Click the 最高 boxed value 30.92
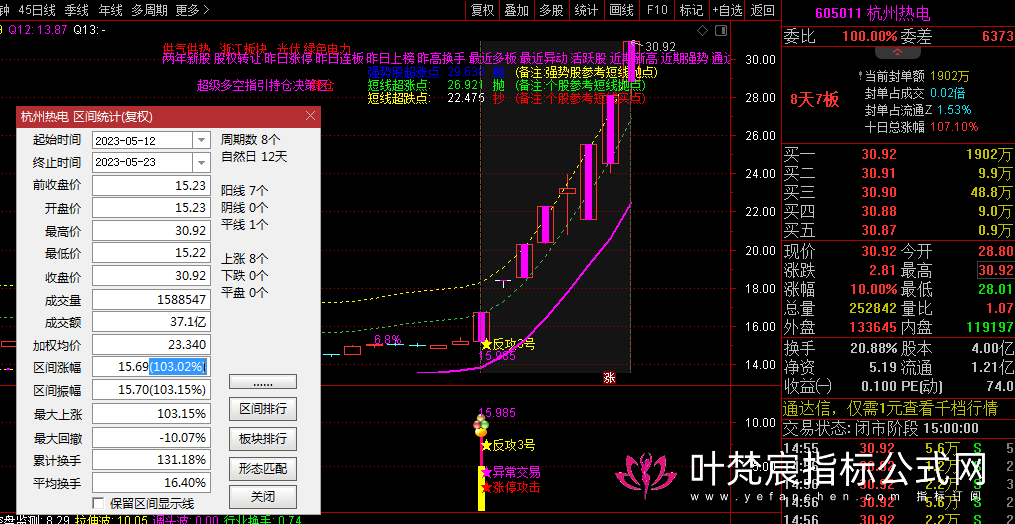The image size is (1015, 524). coord(996,270)
